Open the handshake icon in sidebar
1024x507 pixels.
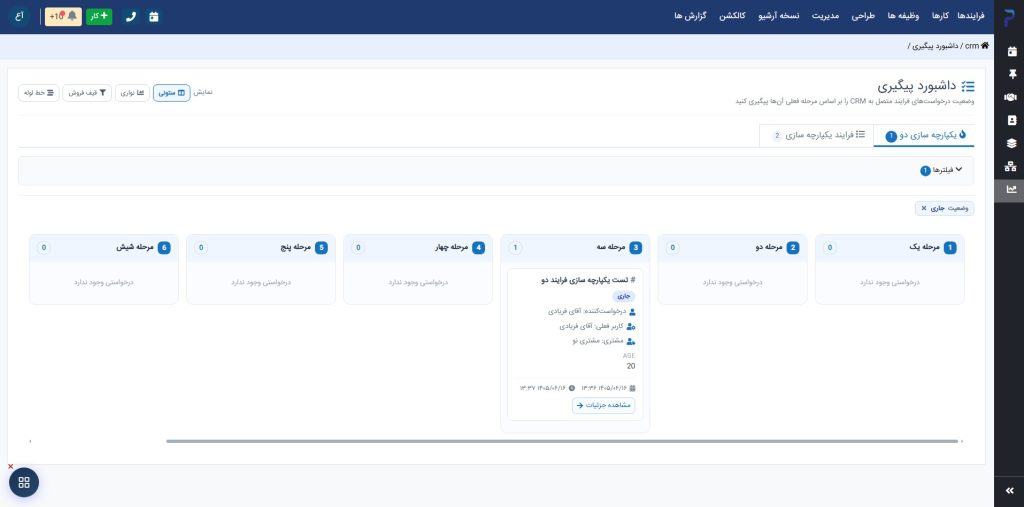(1010, 97)
